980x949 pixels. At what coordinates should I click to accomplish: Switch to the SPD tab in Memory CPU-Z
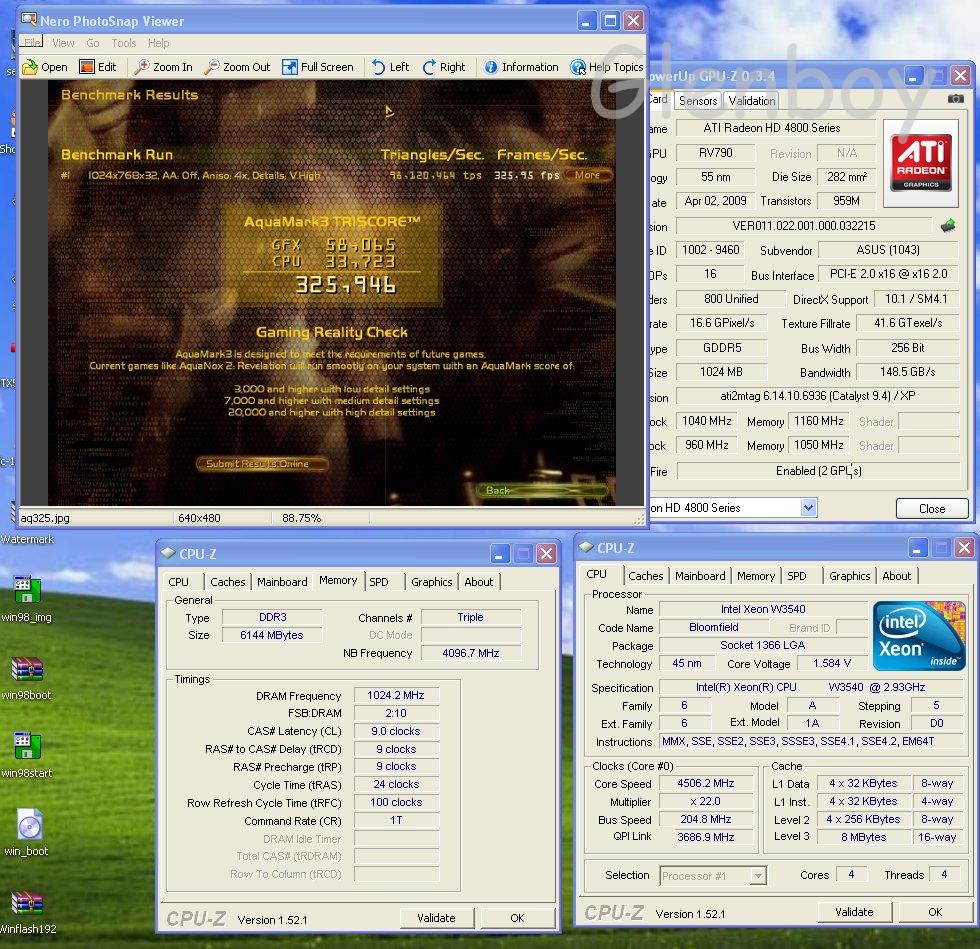(x=379, y=581)
